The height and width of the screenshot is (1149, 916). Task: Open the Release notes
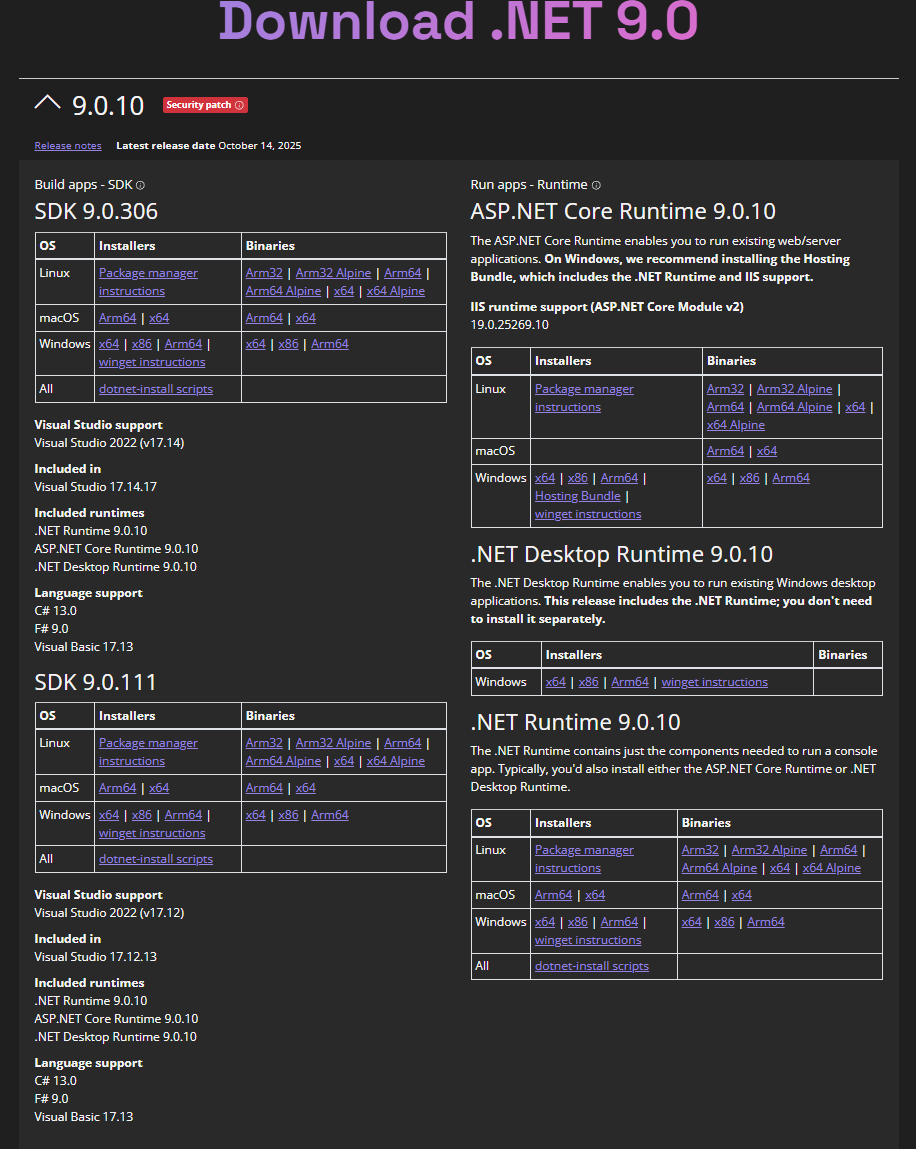click(67, 145)
